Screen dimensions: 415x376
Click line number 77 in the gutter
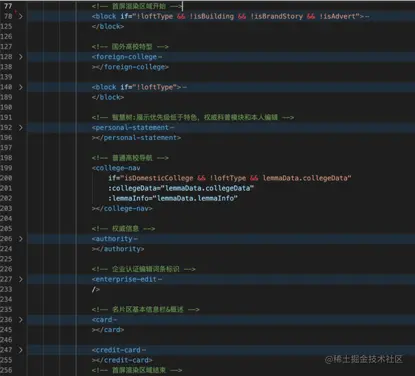point(8,6)
